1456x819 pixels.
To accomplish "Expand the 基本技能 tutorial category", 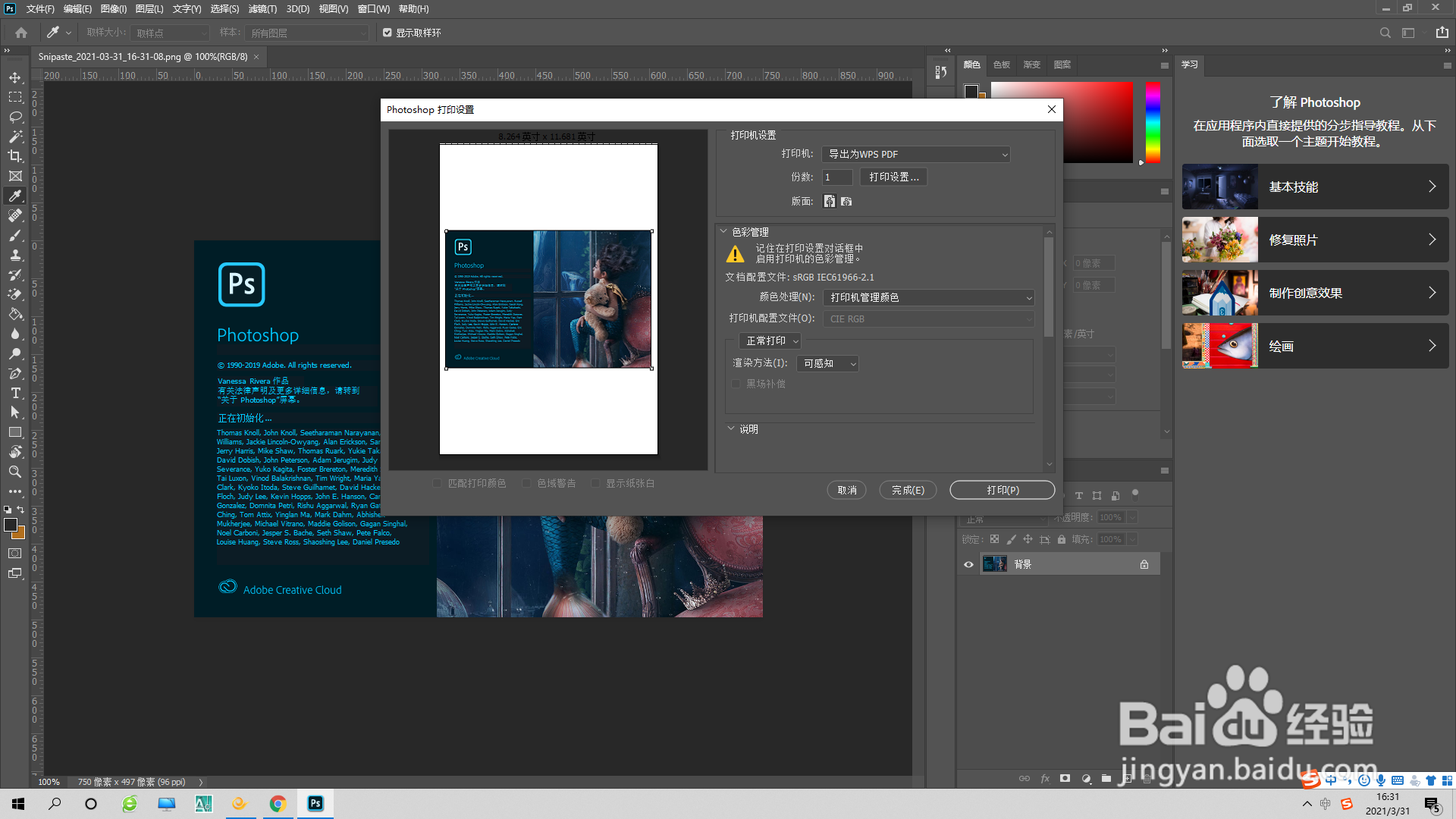I will (x=1315, y=187).
